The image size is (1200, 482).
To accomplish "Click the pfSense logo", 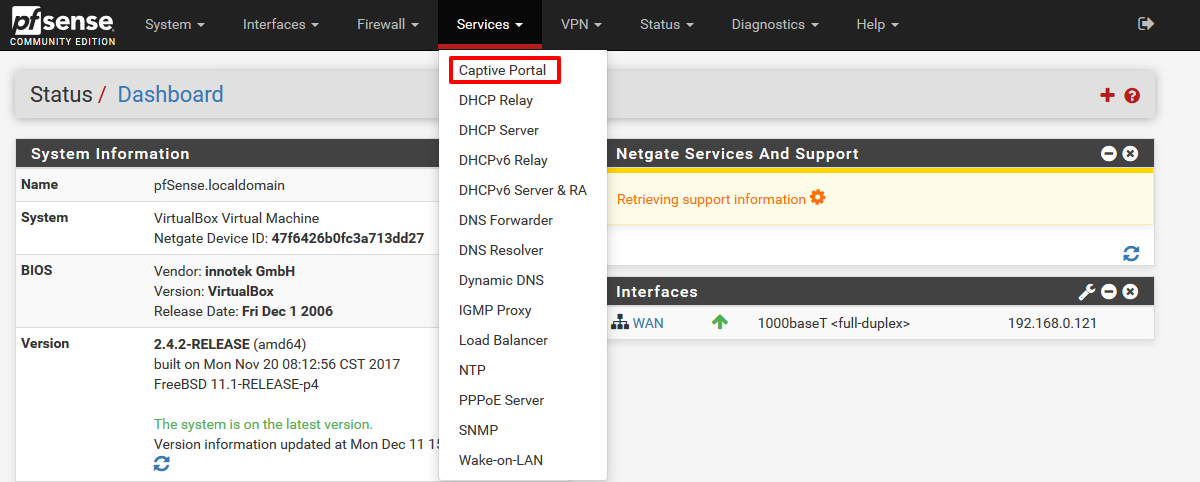I will click(62, 25).
